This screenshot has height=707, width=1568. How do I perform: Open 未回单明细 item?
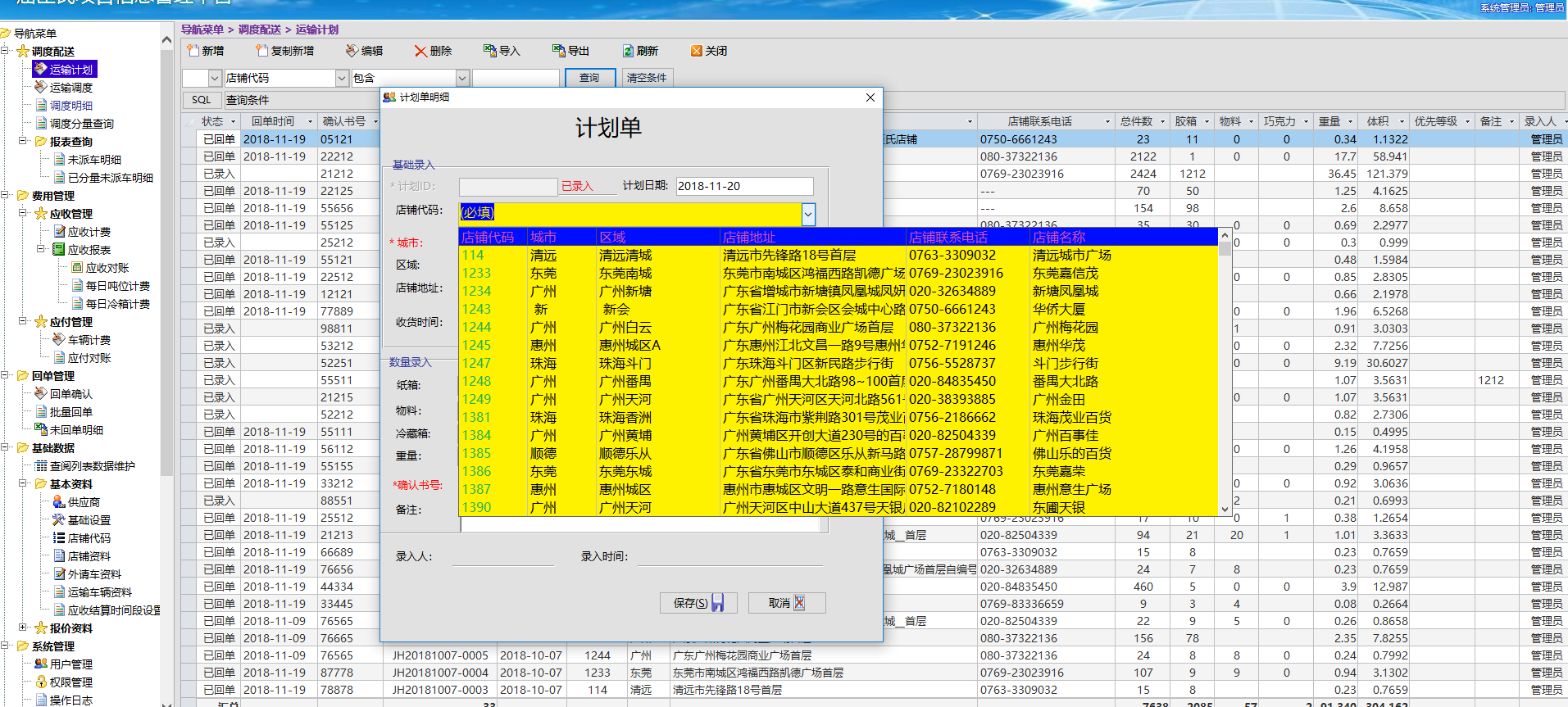(76, 430)
